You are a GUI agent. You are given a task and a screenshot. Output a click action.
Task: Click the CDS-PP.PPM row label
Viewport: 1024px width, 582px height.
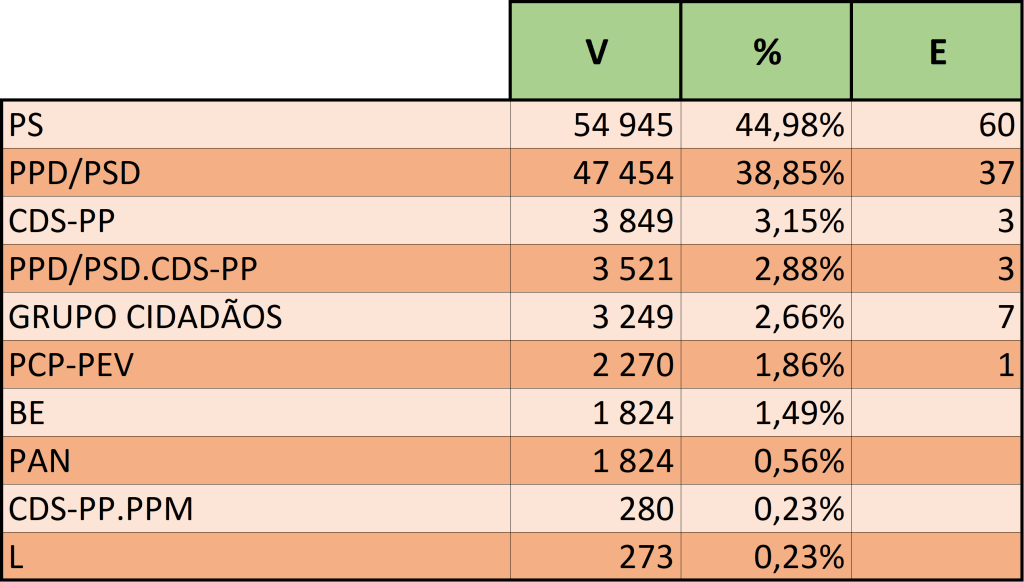click(100, 509)
